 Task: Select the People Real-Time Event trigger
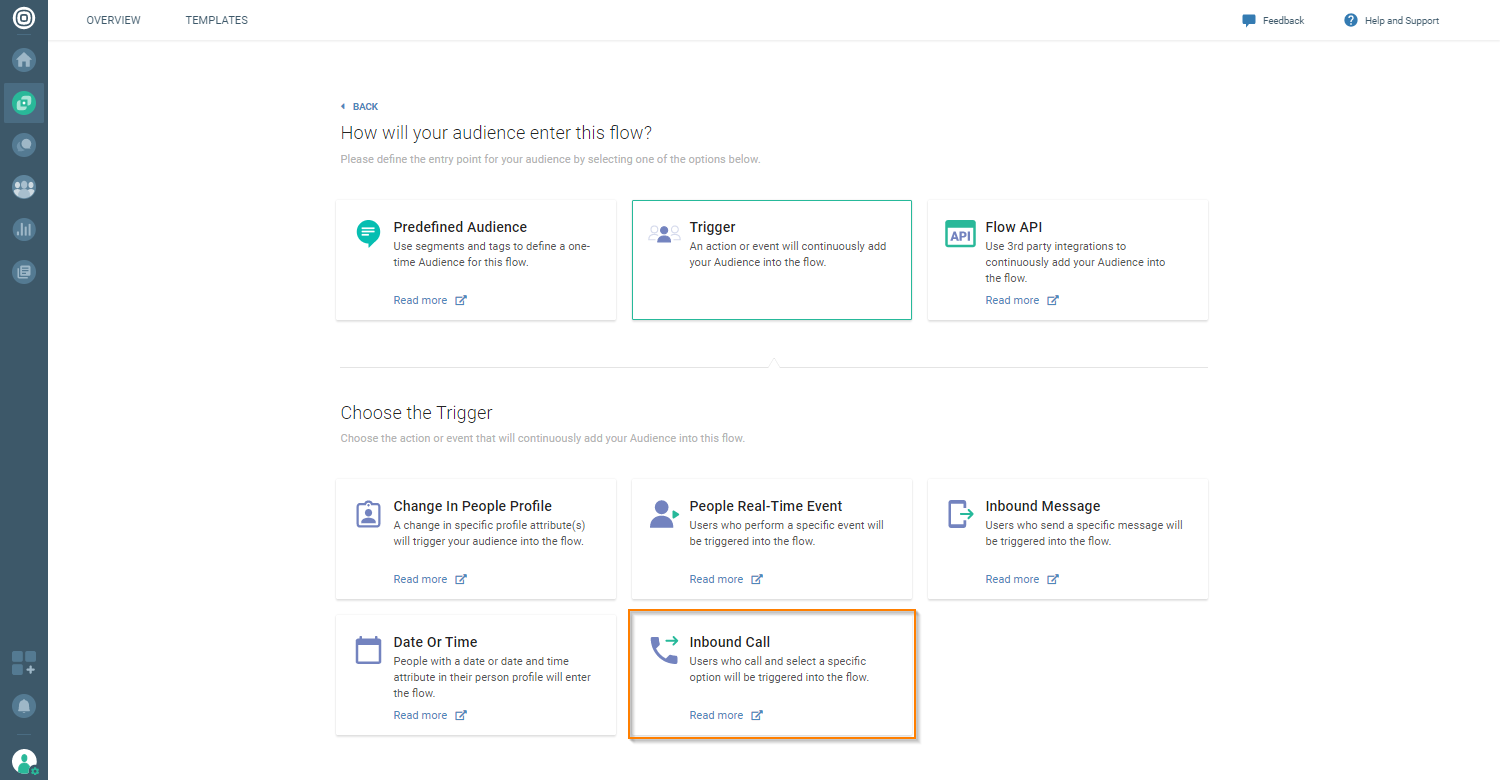(x=771, y=537)
